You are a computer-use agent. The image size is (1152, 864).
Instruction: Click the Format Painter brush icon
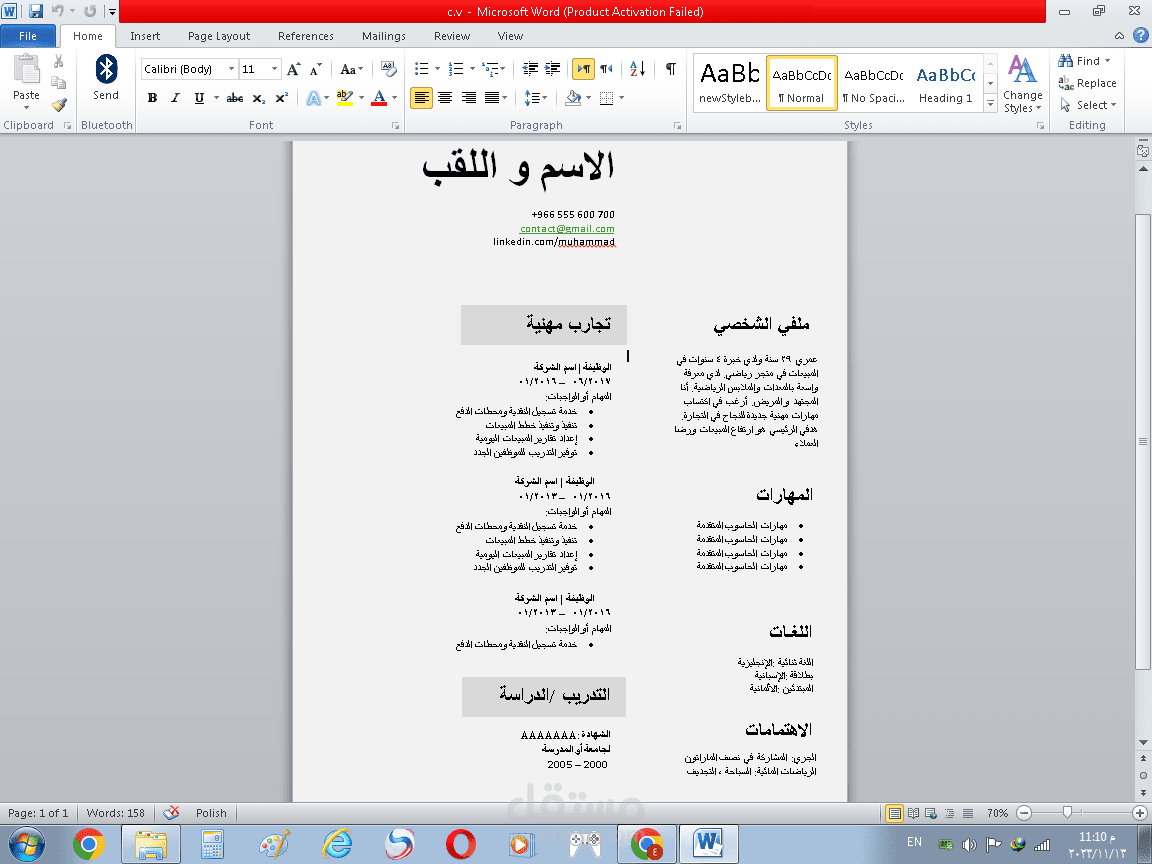click(x=59, y=105)
